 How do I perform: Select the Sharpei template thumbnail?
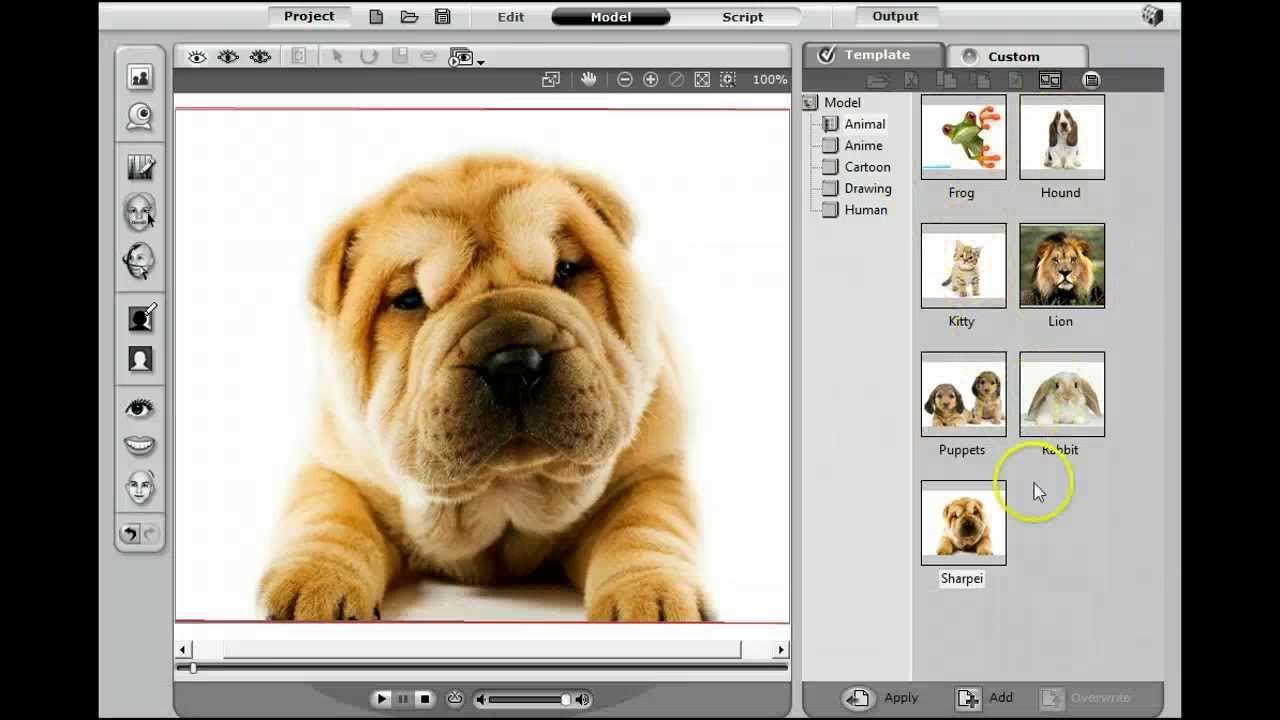tap(963, 522)
